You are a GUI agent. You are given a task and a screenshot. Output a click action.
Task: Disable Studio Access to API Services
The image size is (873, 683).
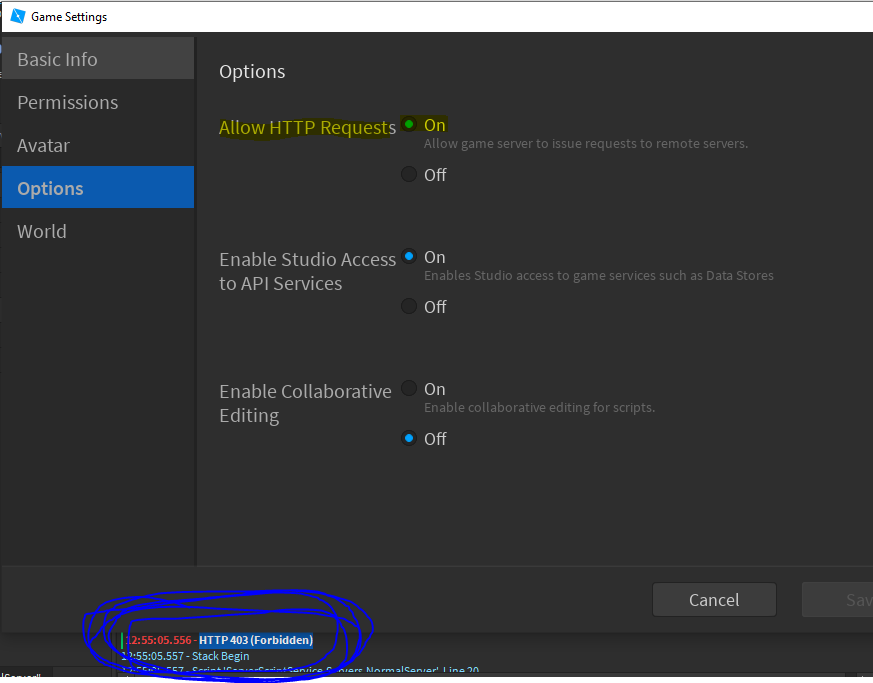pyautogui.click(x=409, y=305)
